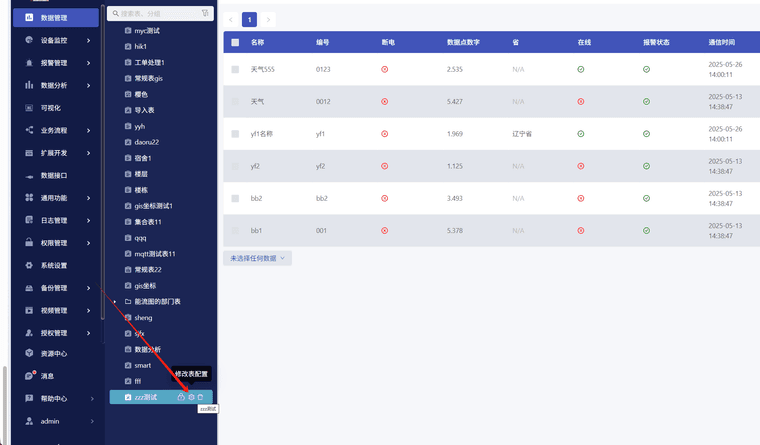Go to next page arrow
This screenshot has width=760, height=445.
tap(268, 19)
